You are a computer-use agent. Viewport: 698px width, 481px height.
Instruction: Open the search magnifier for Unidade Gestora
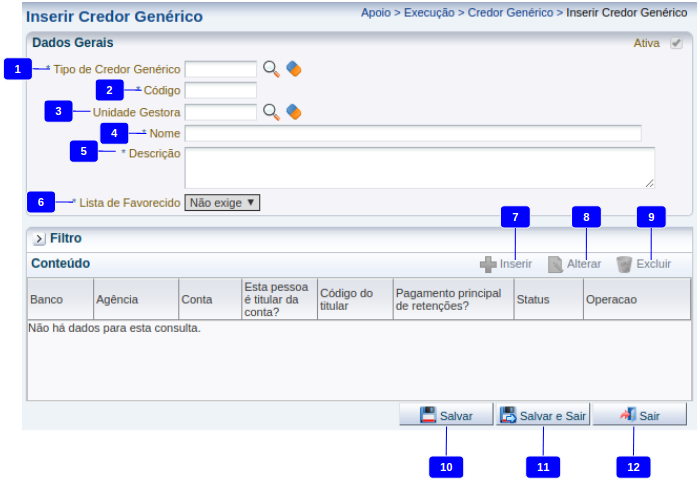271,112
